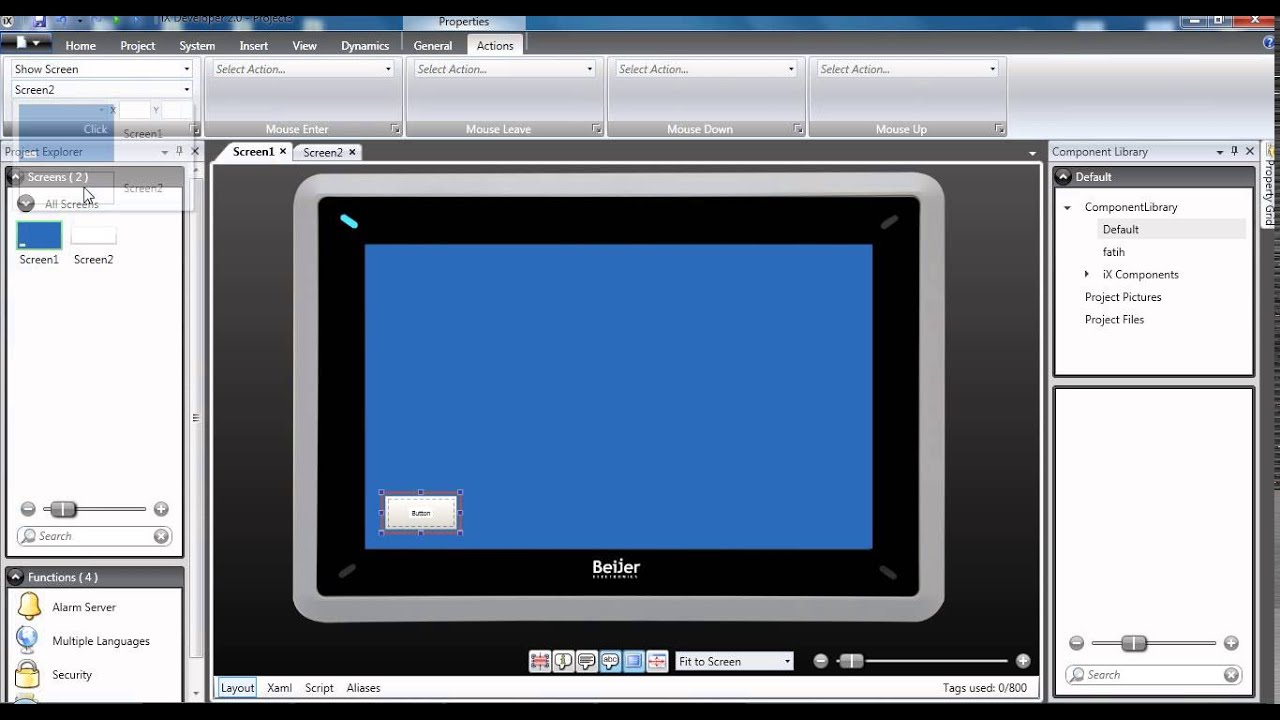Screen dimensions: 1280x720
Task: Expand the All Screens chevron
Action: 26,203
